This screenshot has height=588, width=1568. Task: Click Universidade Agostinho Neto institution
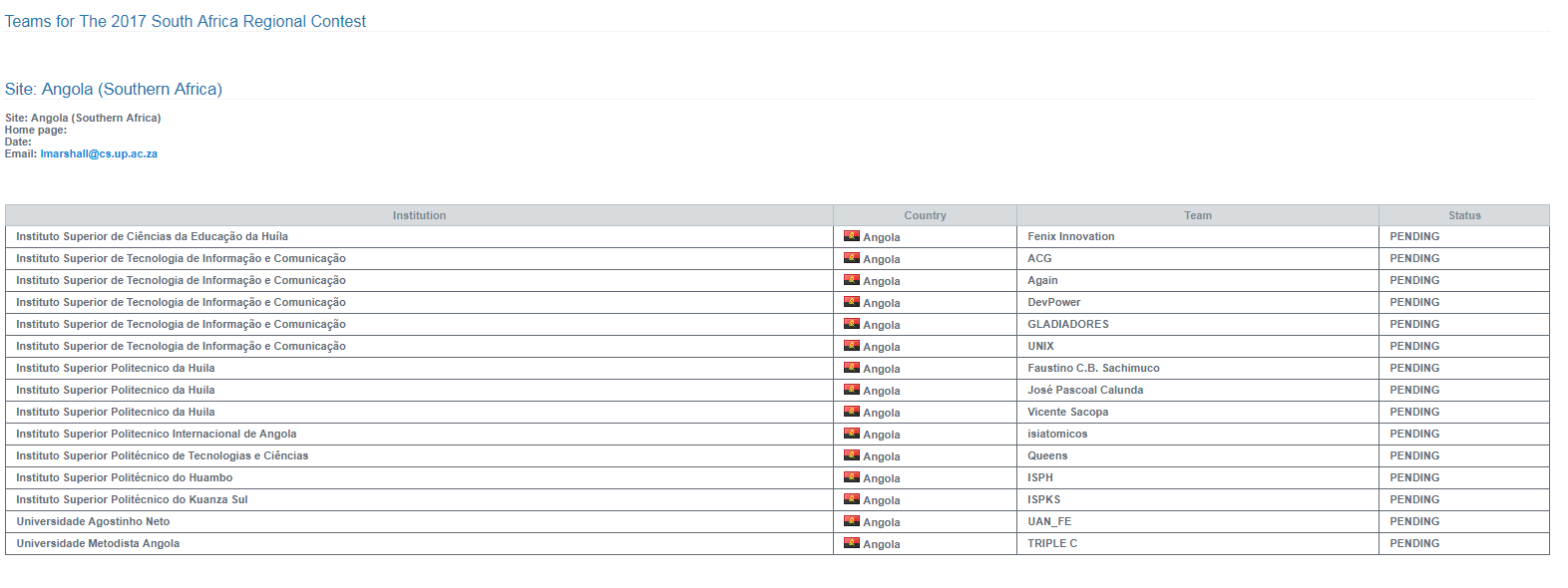point(93,521)
